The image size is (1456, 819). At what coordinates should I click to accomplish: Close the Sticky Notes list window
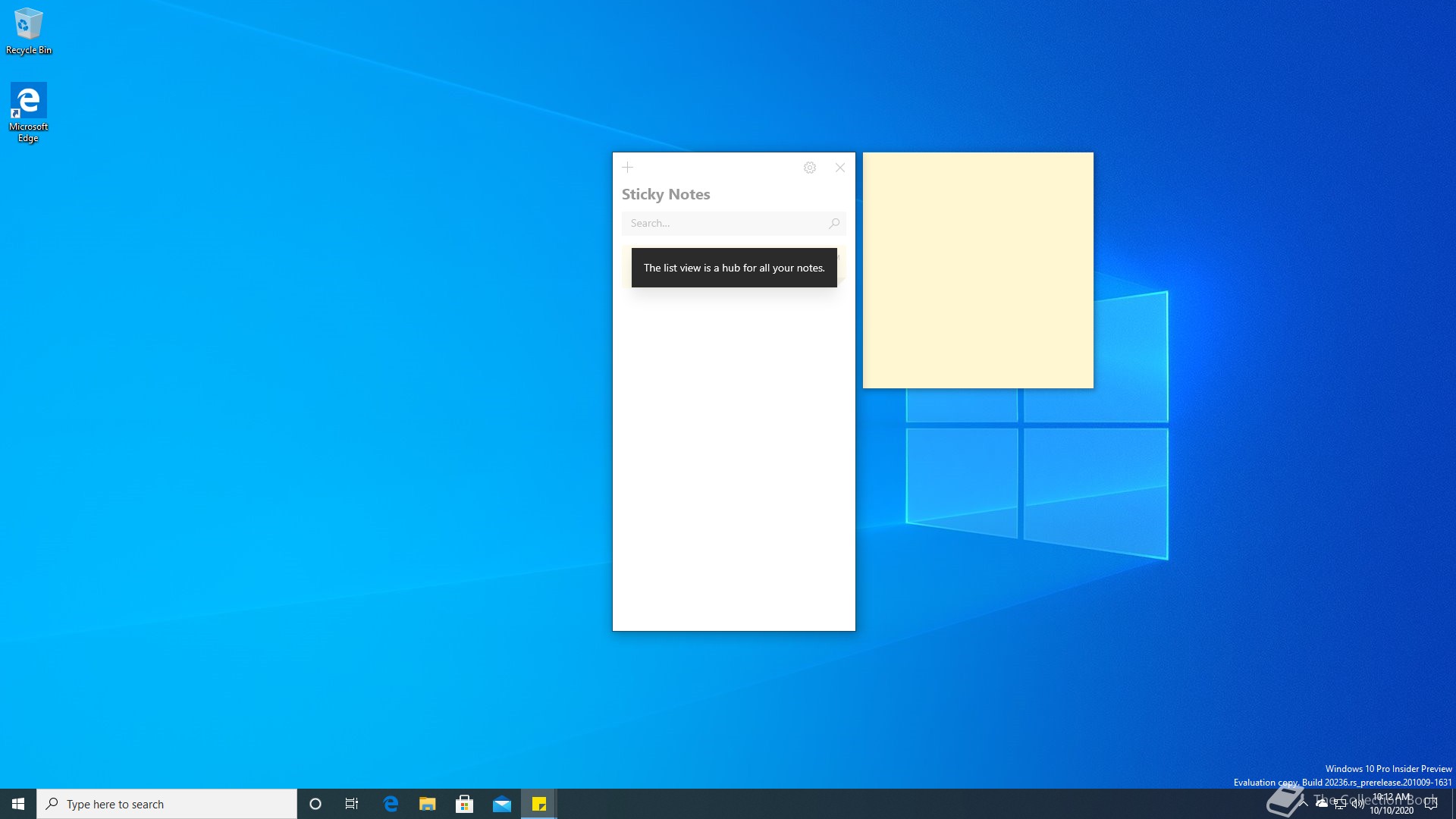pos(839,168)
